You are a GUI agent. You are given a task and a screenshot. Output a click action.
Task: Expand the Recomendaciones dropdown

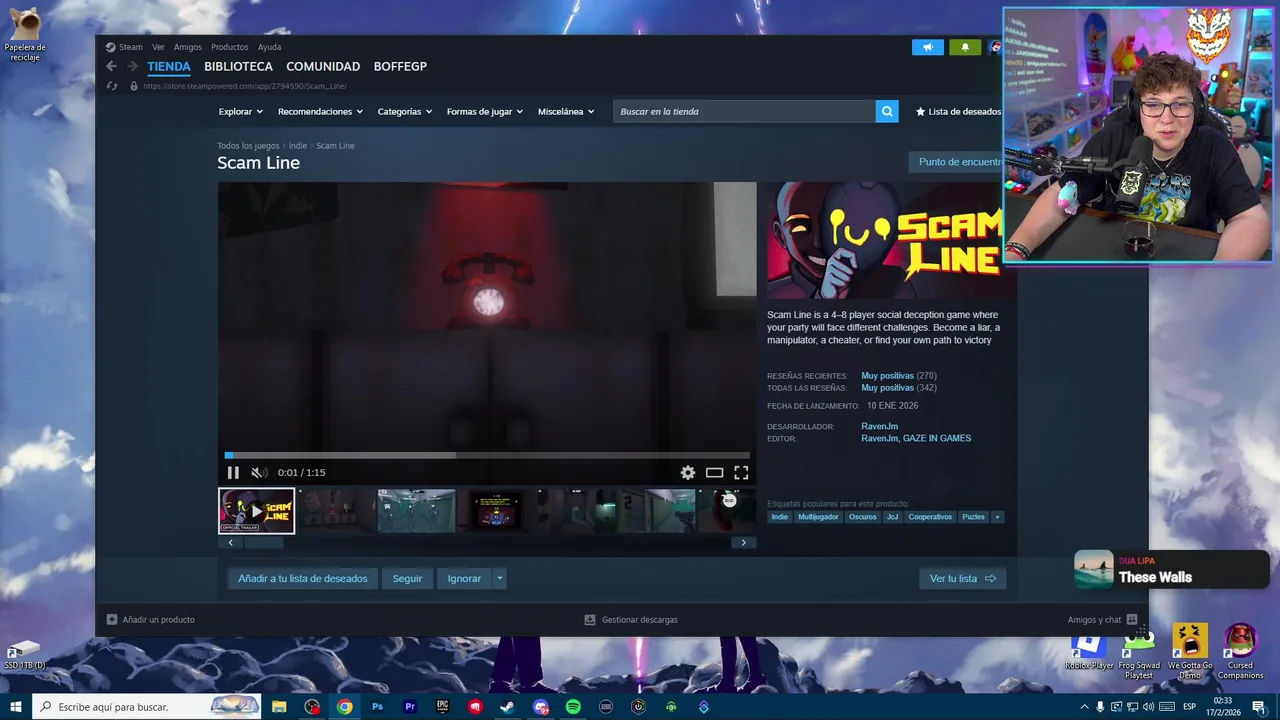pos(320,111)
